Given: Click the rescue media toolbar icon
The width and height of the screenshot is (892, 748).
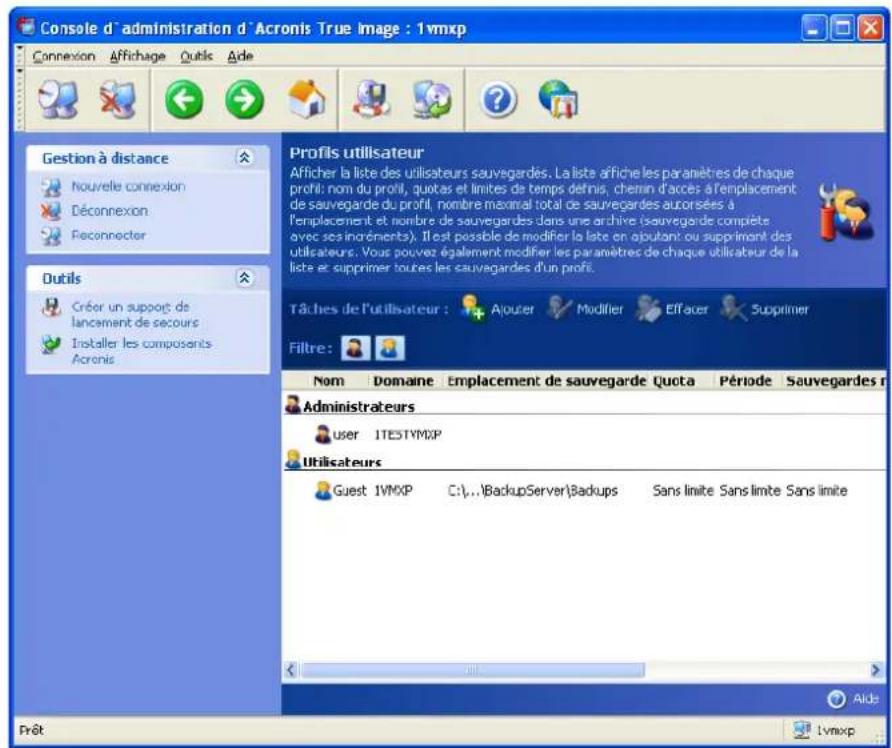Looking at the screenshot, I should click(x=371, y=100).
